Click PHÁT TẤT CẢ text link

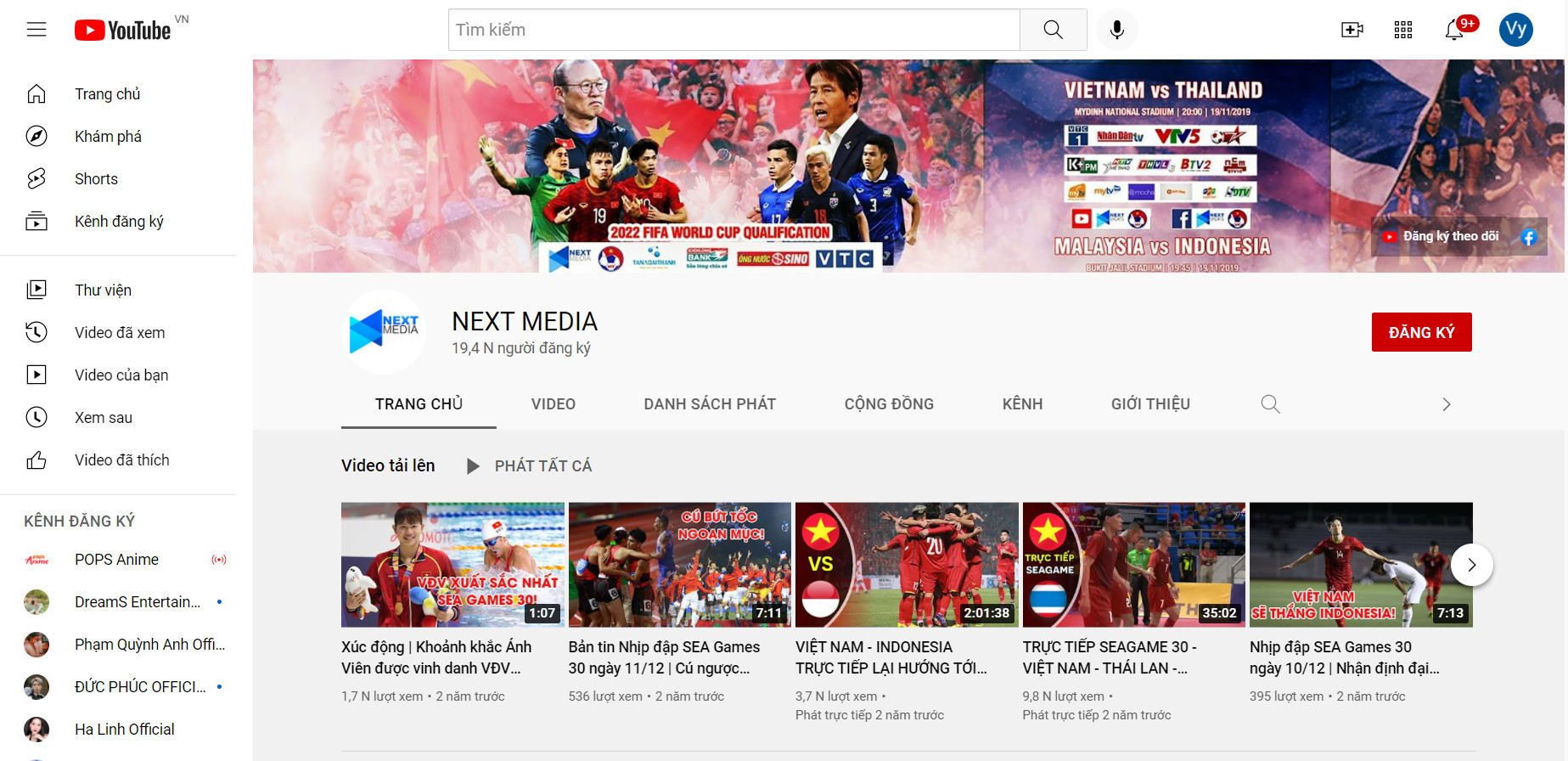[543, 466]
